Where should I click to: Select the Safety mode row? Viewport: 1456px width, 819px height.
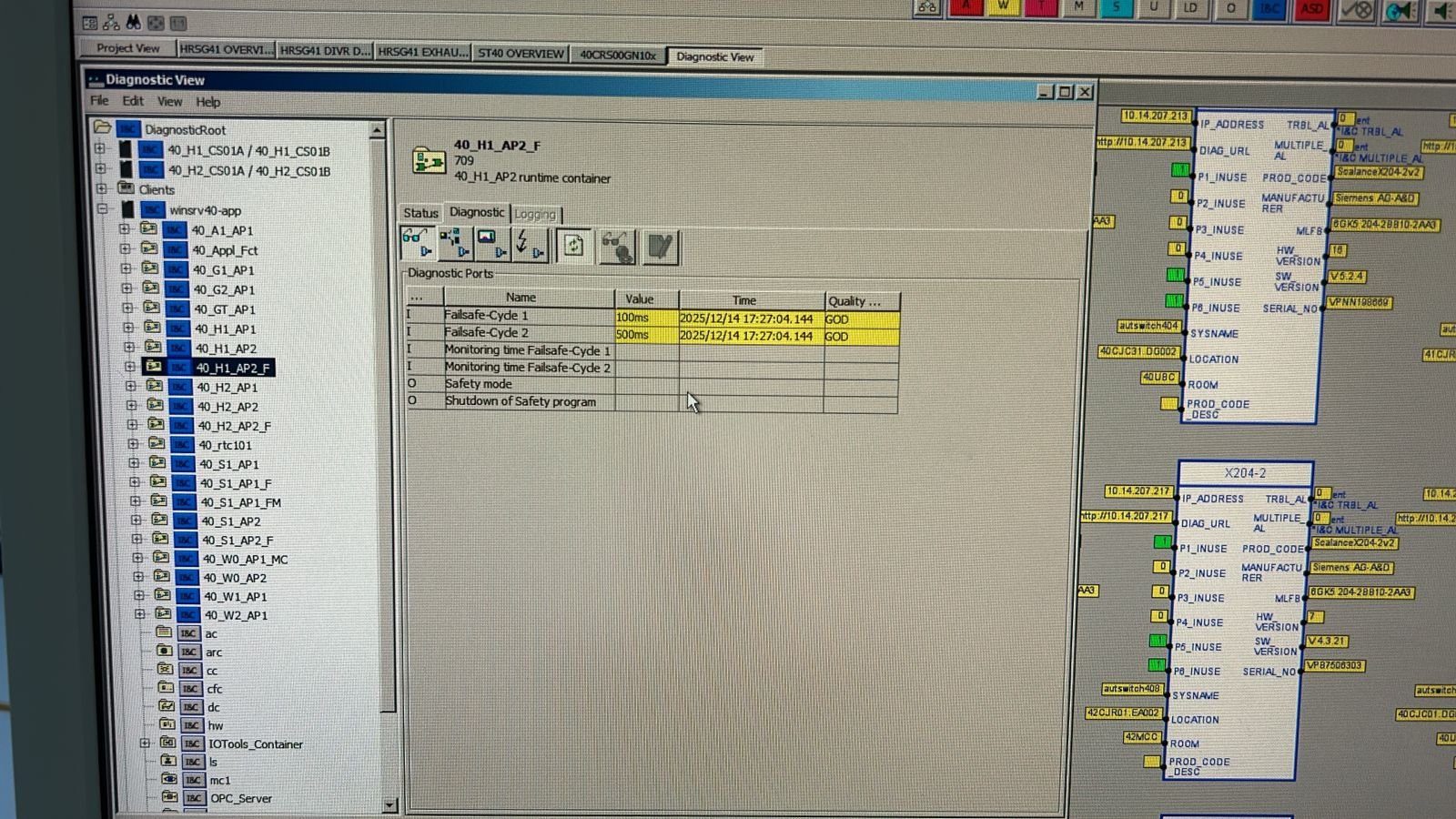tap(652, 384)
